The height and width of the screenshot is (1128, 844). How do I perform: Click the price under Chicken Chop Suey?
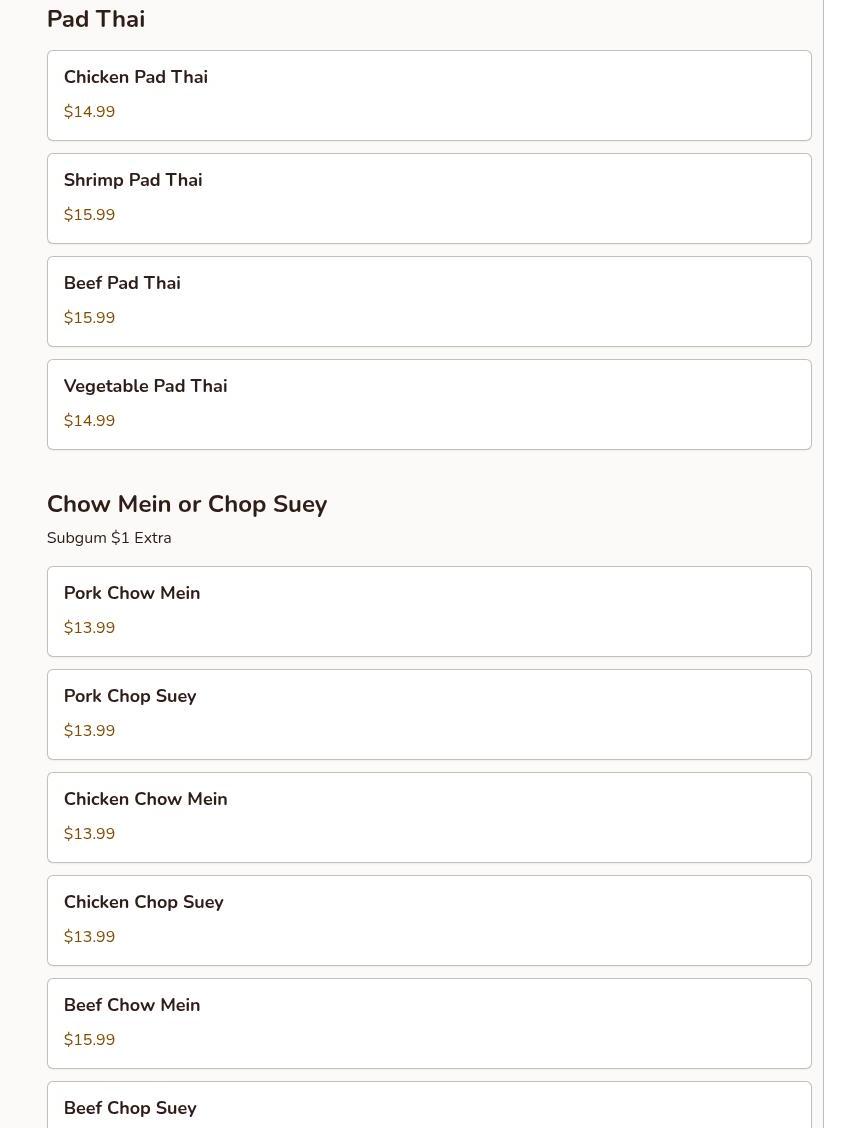point(89,937)
